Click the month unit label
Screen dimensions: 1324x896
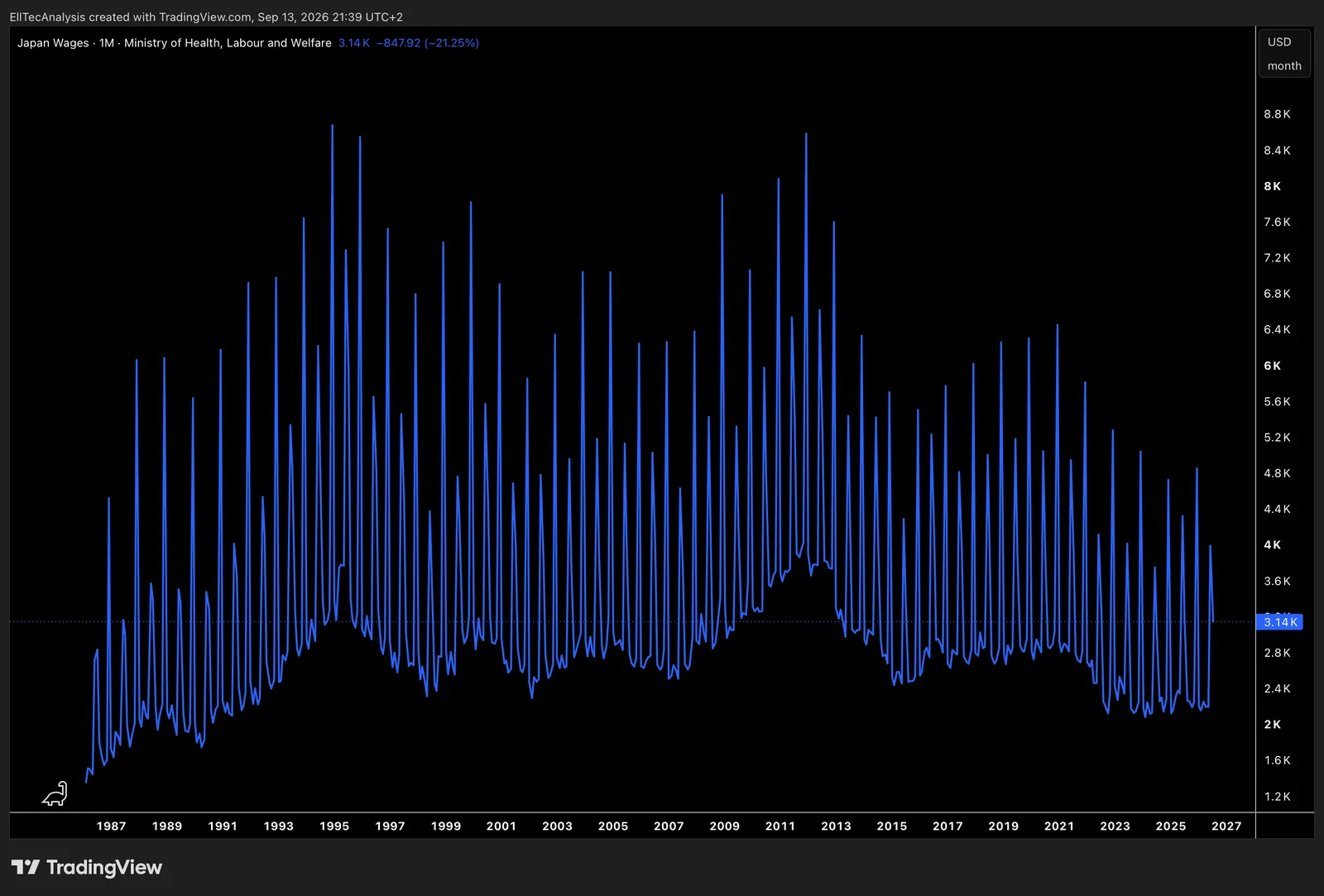(x=1284, y=66)
